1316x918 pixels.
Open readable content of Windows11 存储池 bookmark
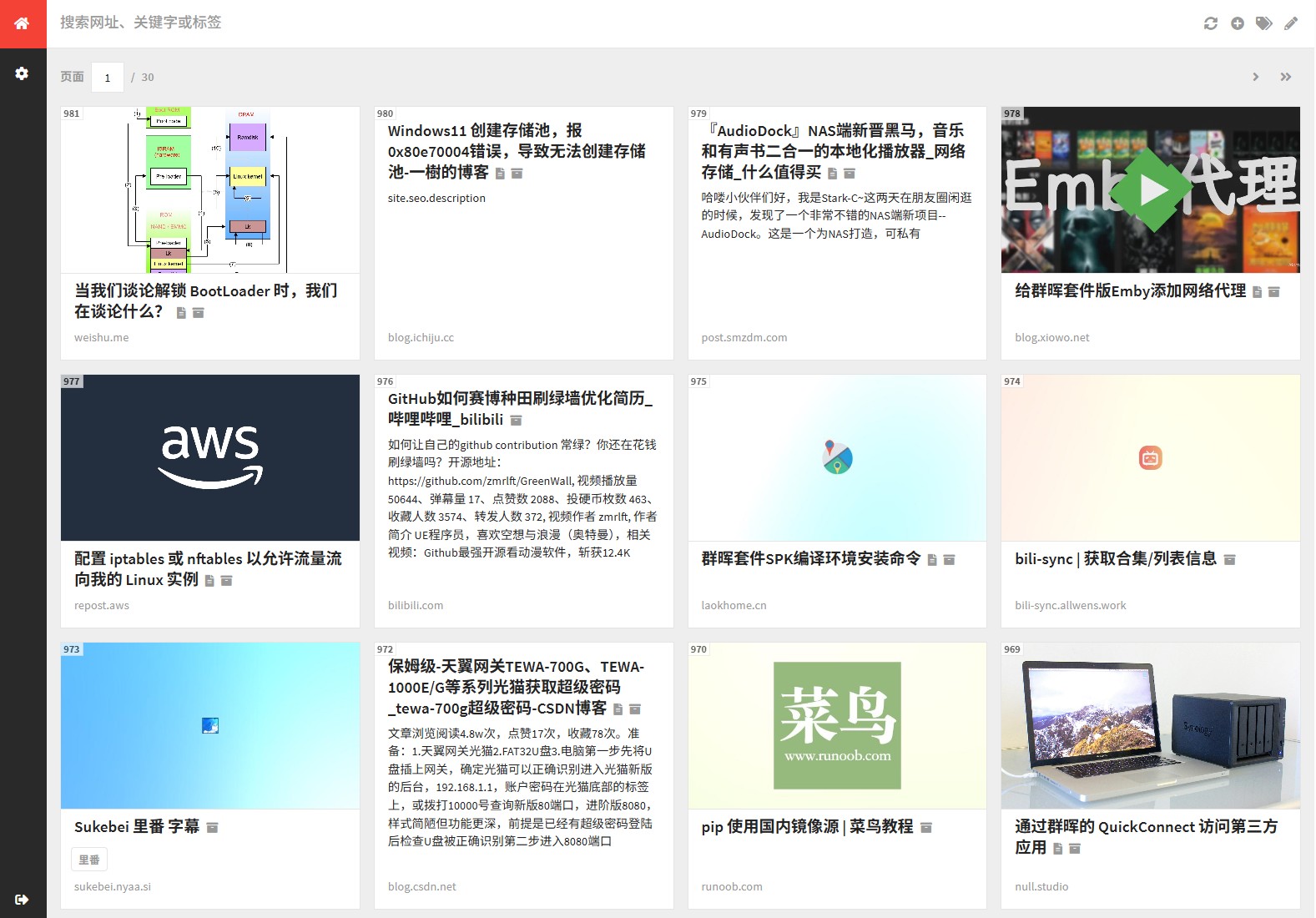(x=500, y=174)
